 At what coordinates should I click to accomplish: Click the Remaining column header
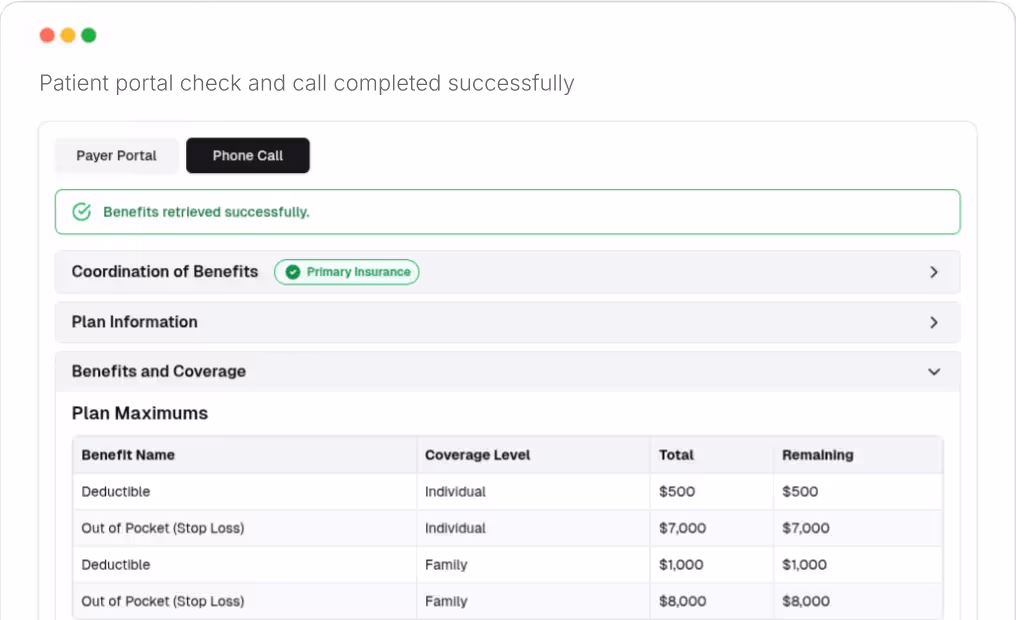coord(817,455)
